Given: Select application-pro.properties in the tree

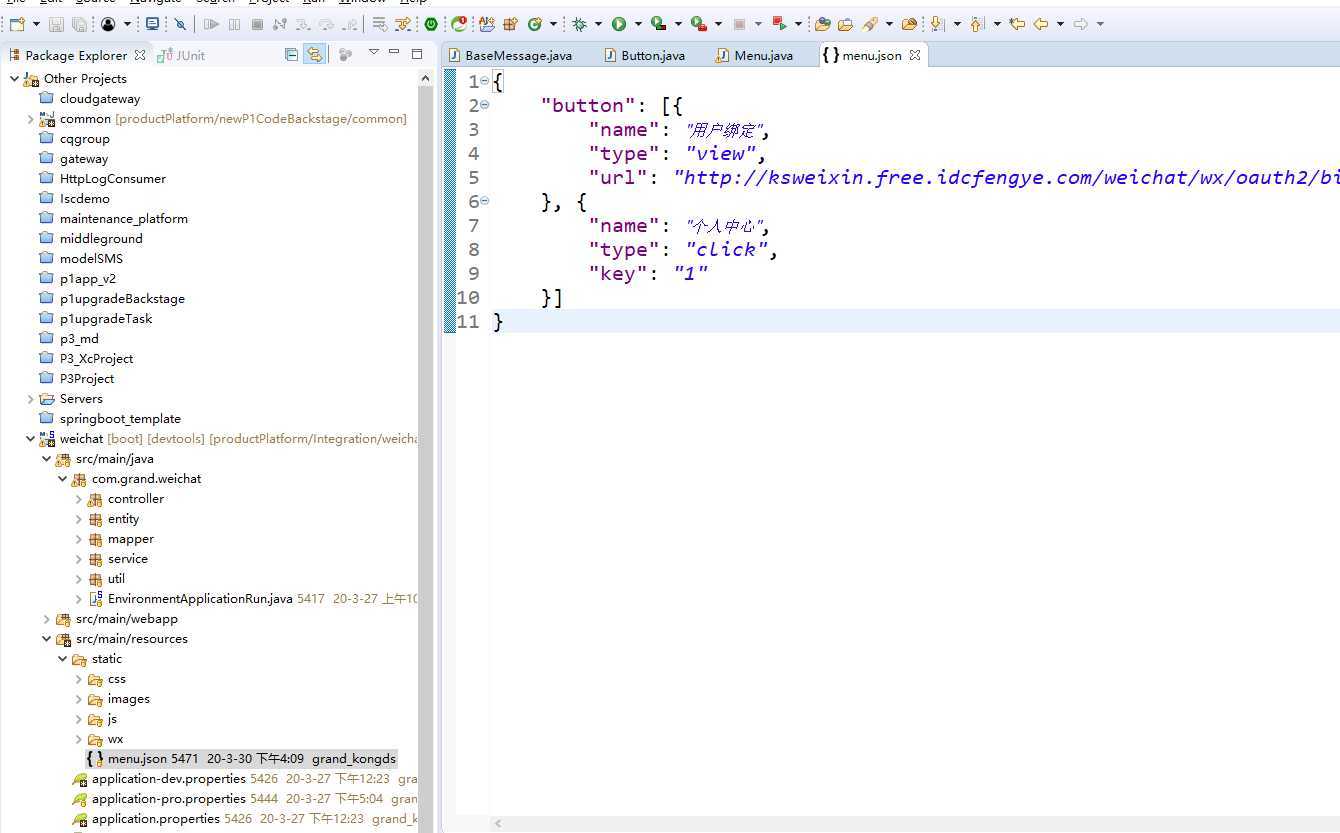Looking at the screenshot, I should pyautogui.click(x=169, y=799).
